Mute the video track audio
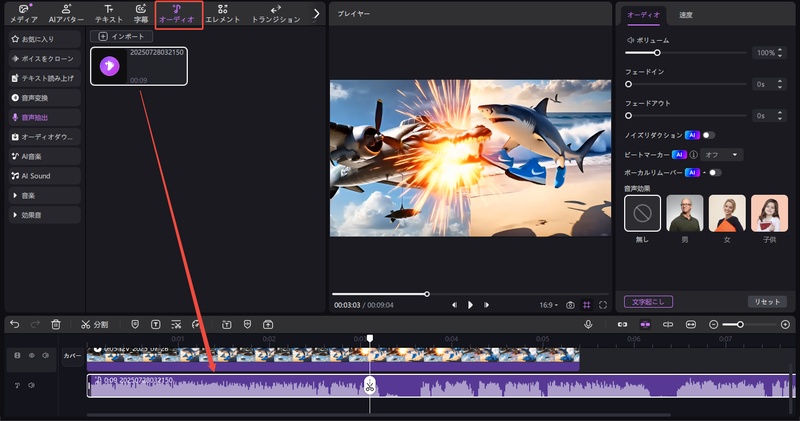Screen dimensions: 800x421 pos(45,355)
